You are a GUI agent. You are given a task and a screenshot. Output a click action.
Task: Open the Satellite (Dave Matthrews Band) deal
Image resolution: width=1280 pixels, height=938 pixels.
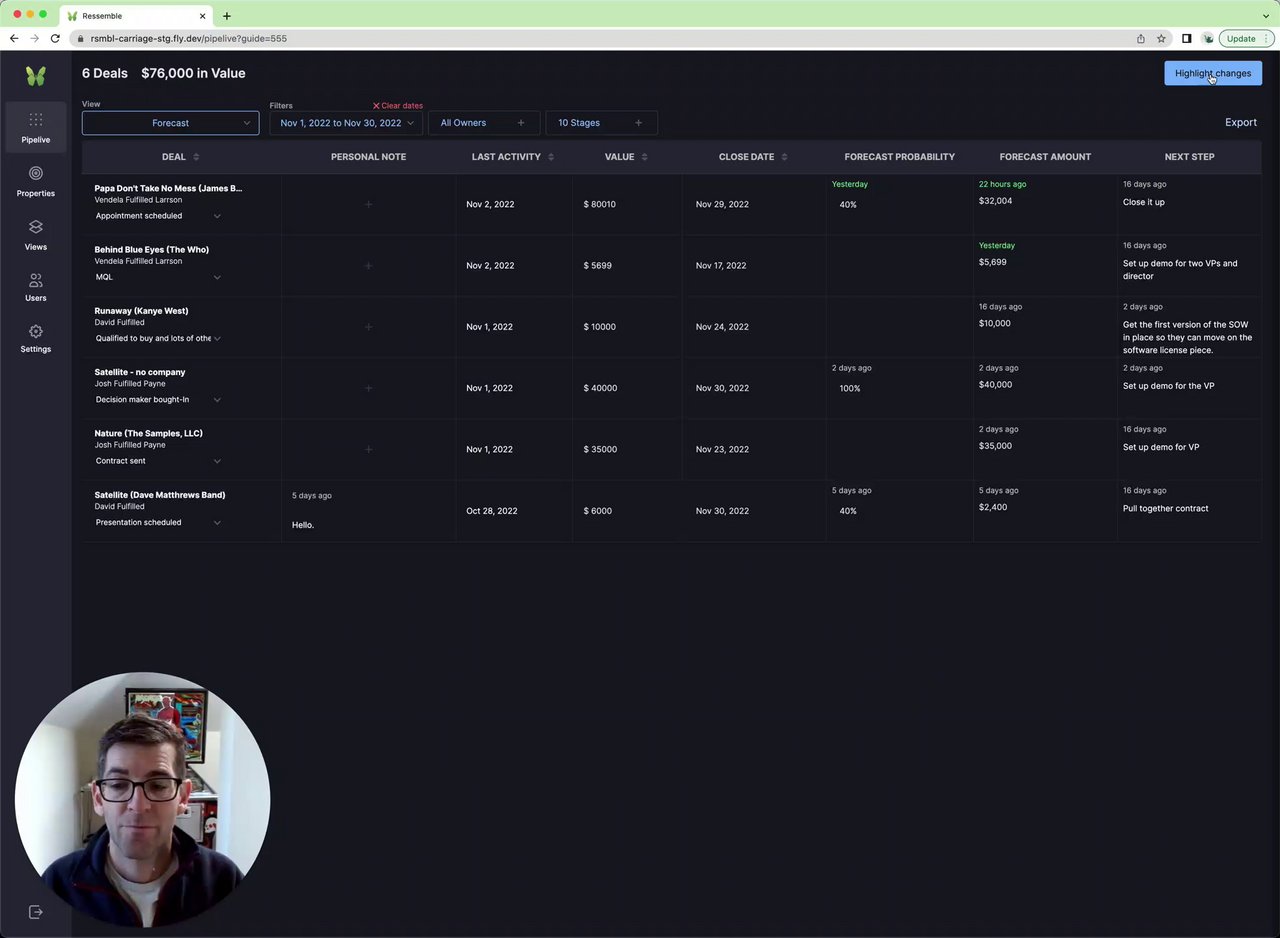click(x=160, y=495)
